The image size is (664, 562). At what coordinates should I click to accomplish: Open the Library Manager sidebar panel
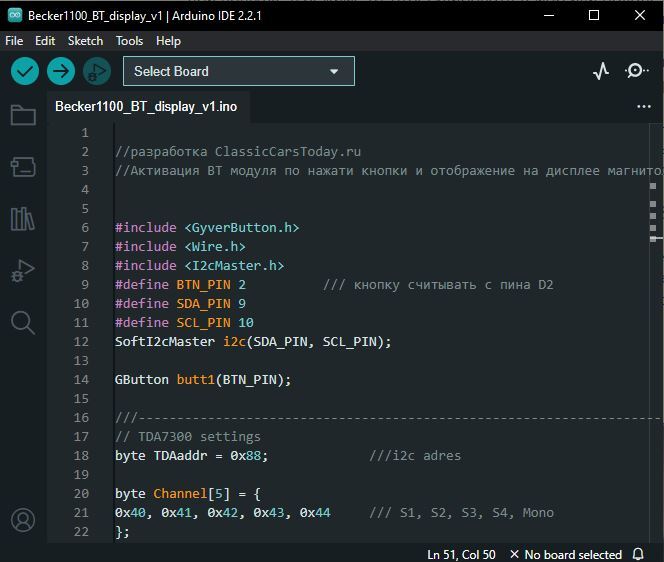23,219
